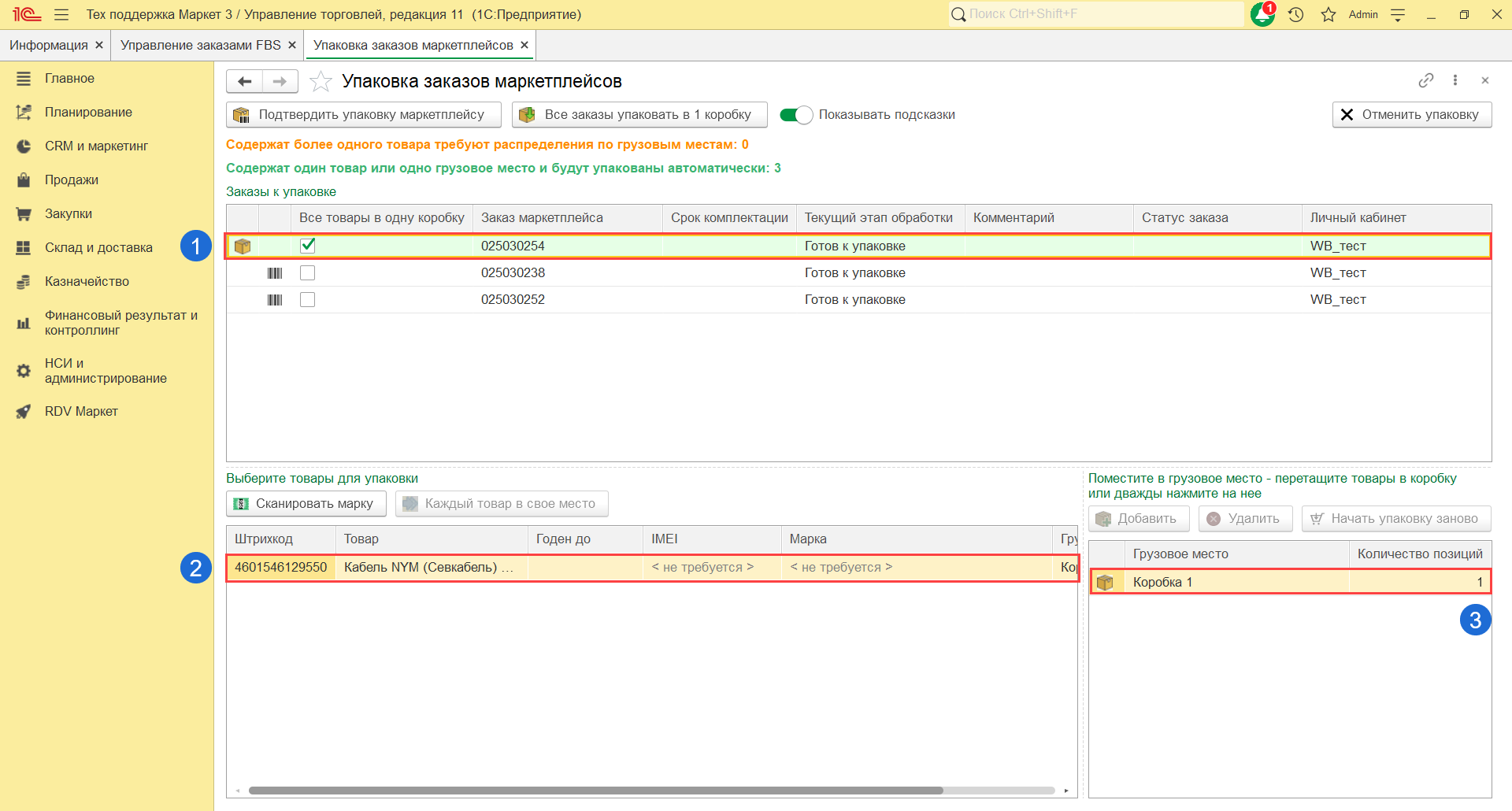Navigate back with left arrow button
Viewport: 1512px width, 811px height.
click(x=244, y=82)
